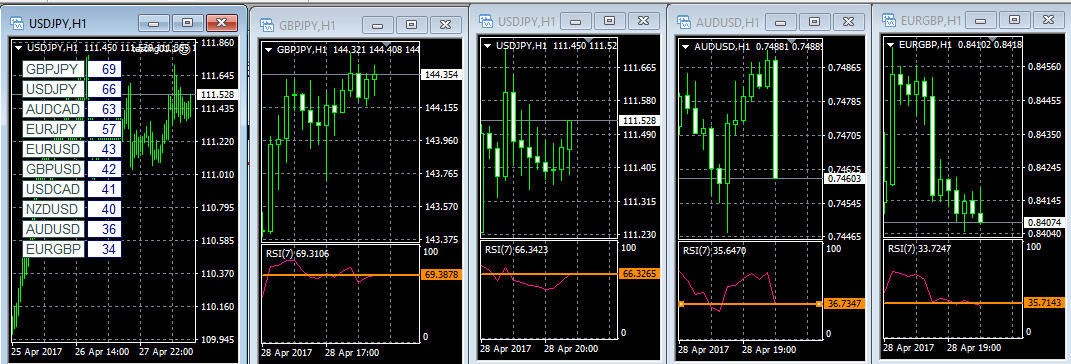The image size is (1071, 364).
Task: Minimize the GBPJPY chart window
Action: pyautogui.click(x=377, y=25)
